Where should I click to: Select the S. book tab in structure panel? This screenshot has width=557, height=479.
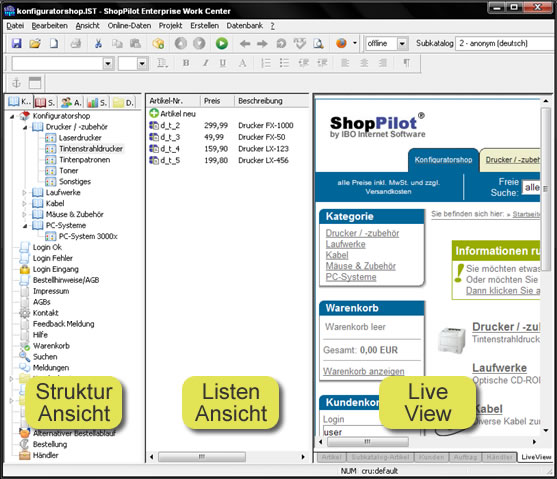tap(45, 102)
